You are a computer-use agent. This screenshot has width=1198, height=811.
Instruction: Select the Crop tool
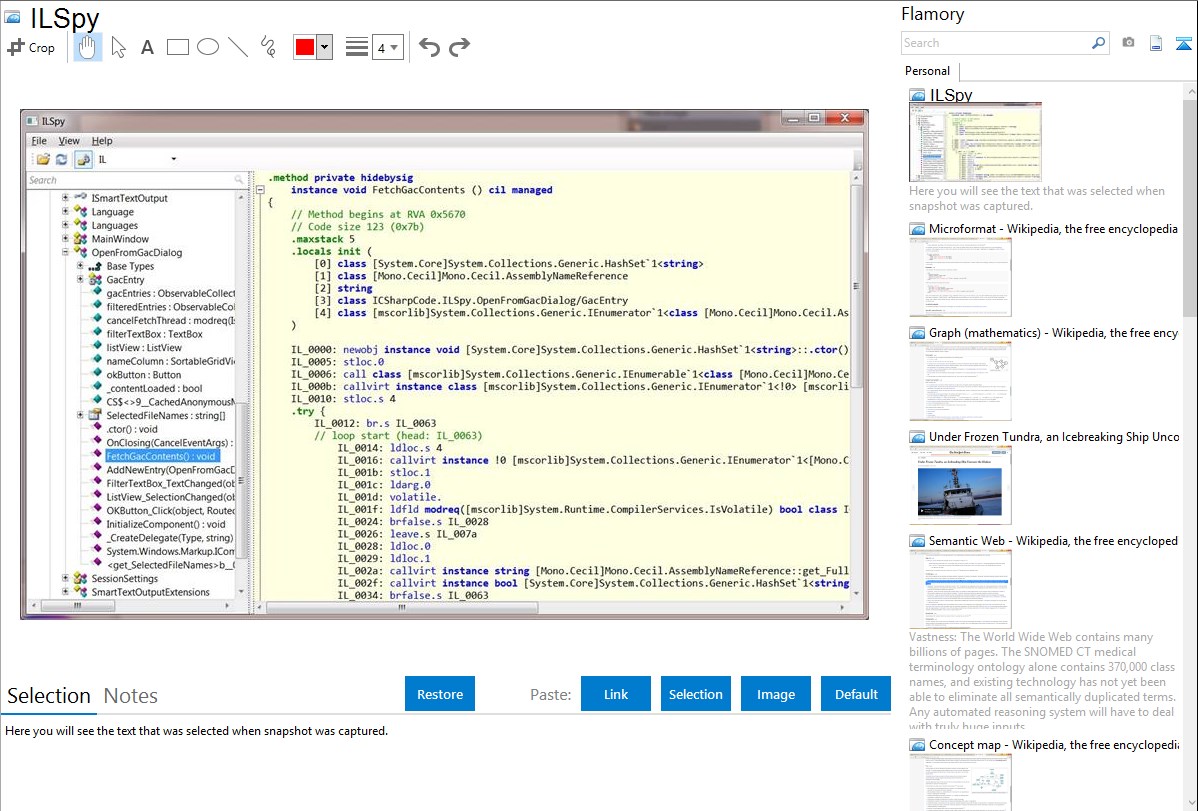31,47
